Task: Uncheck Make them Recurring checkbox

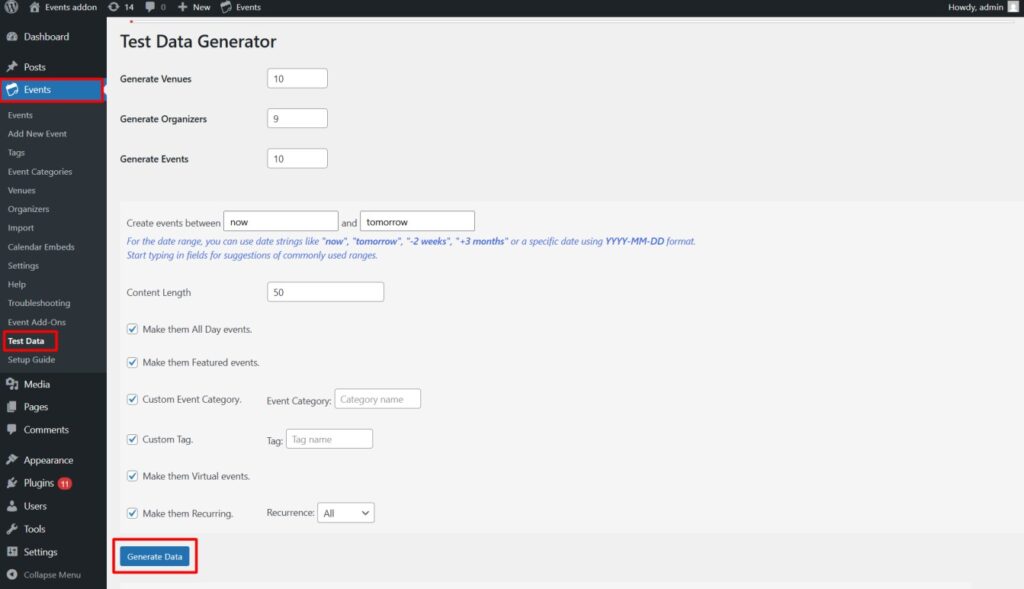Action: click(x=133, y=513)
